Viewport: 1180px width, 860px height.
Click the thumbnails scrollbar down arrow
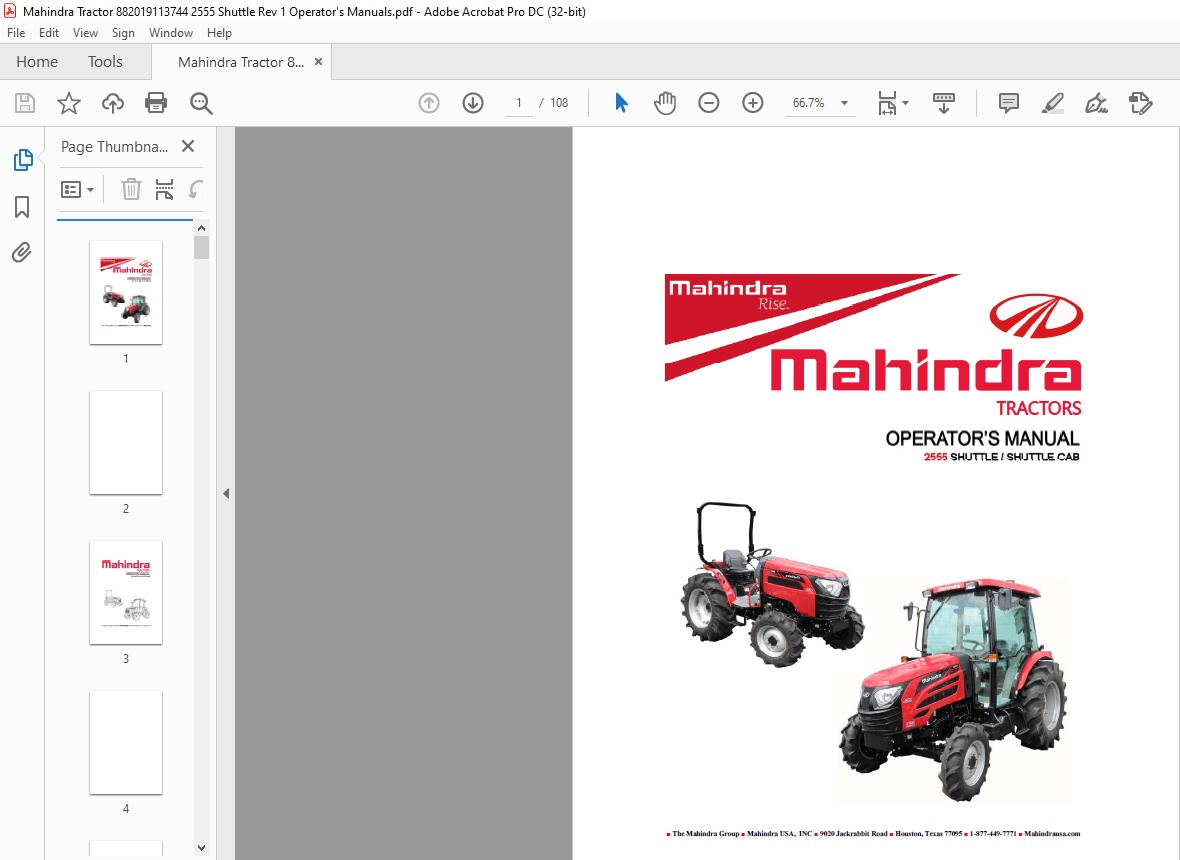(x=201, y=848)
